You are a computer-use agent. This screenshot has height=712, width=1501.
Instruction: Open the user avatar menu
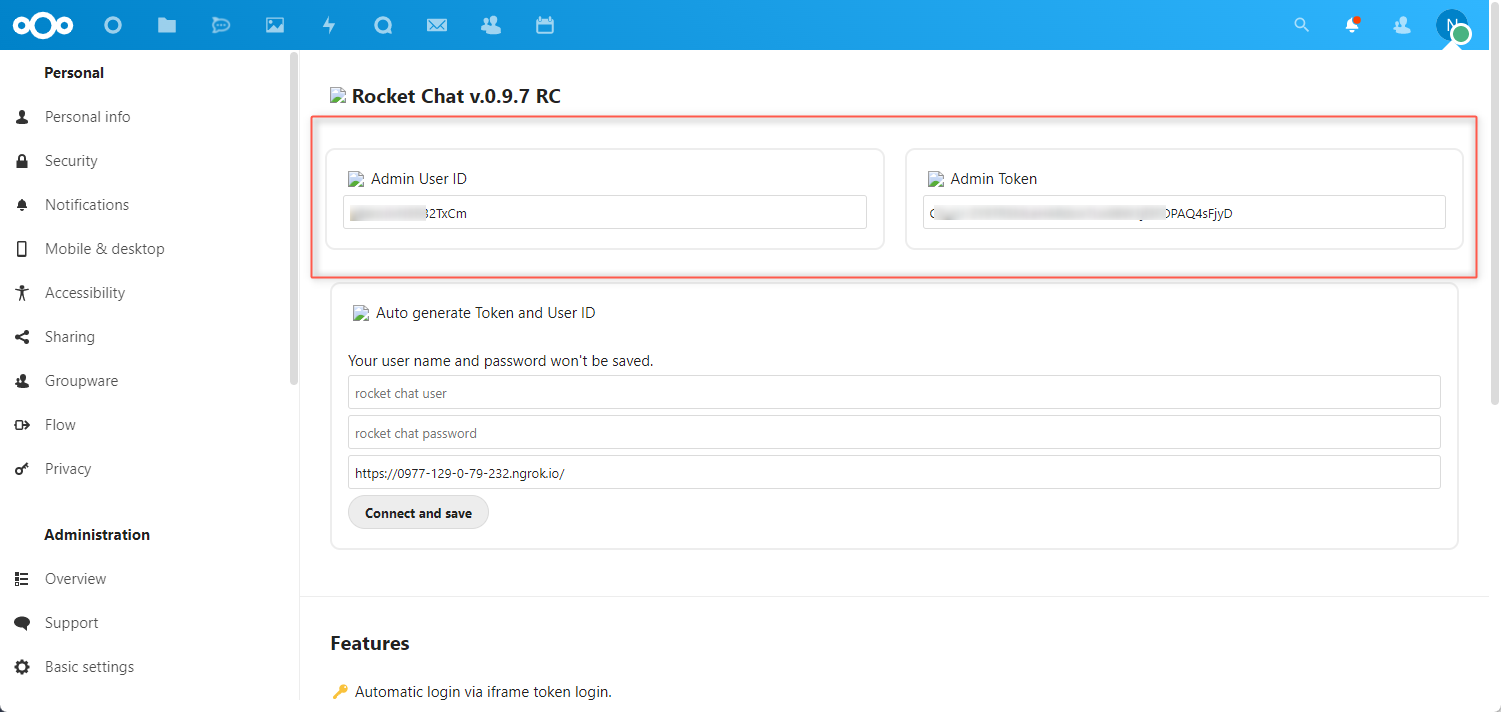(1452, 26)
